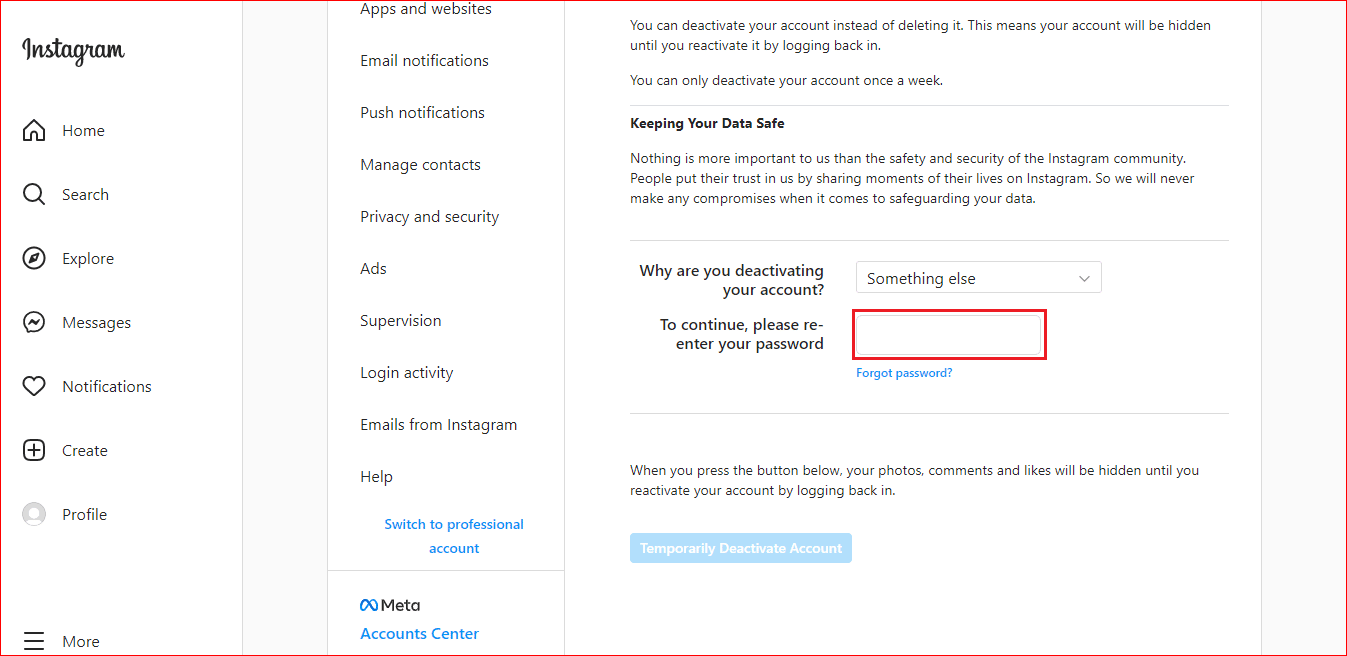Viewport: 1347px width, 656px height.
Task: Click the Meta logo
Action: (390, 605)
